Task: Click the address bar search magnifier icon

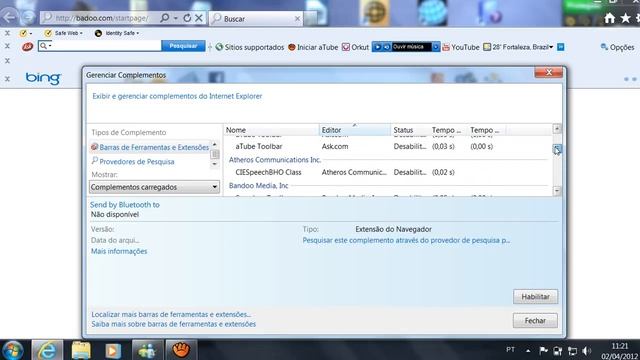Action: coord(165,18)
